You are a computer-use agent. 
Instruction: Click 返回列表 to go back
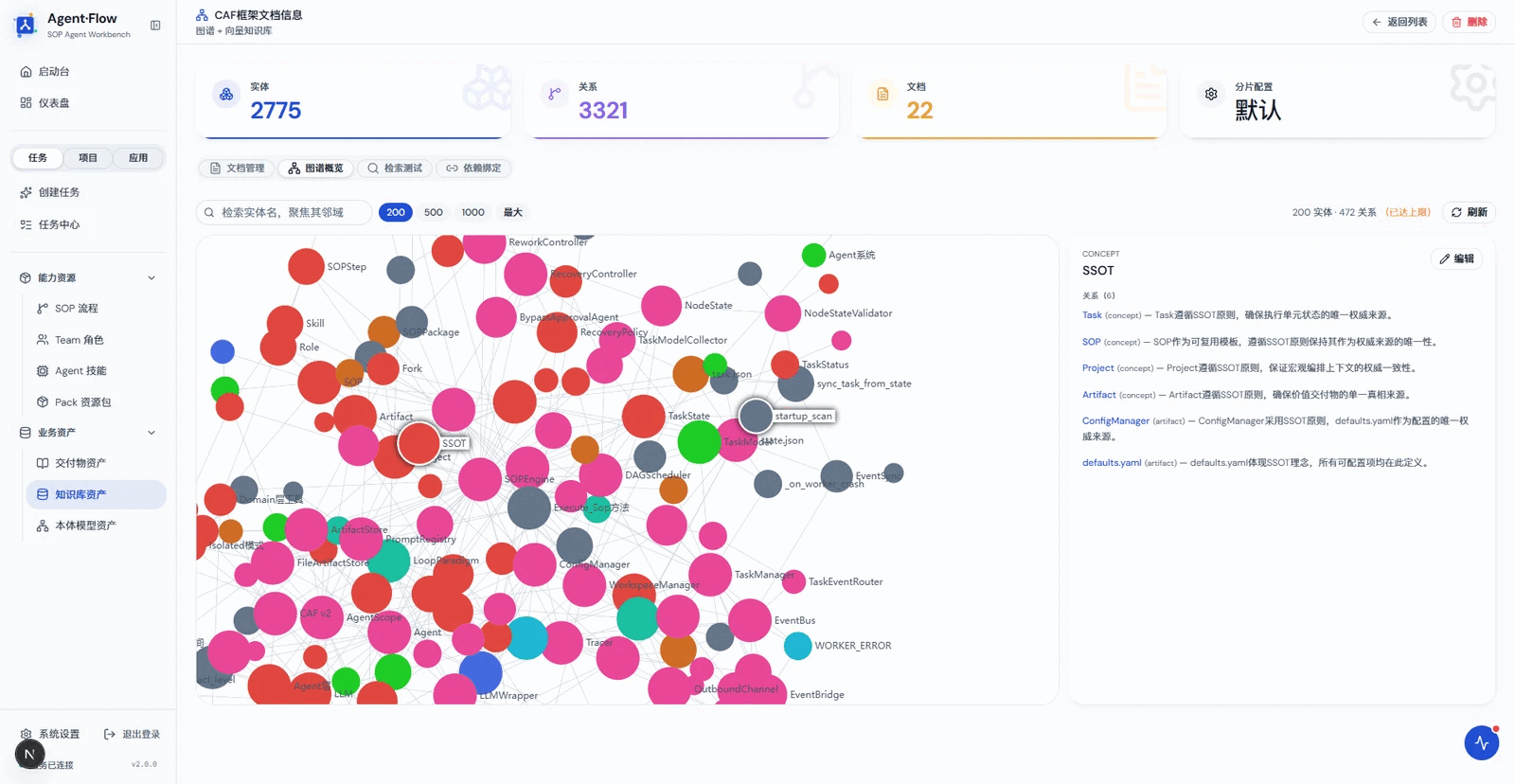pyautogui.click(x=1399, y=22)
